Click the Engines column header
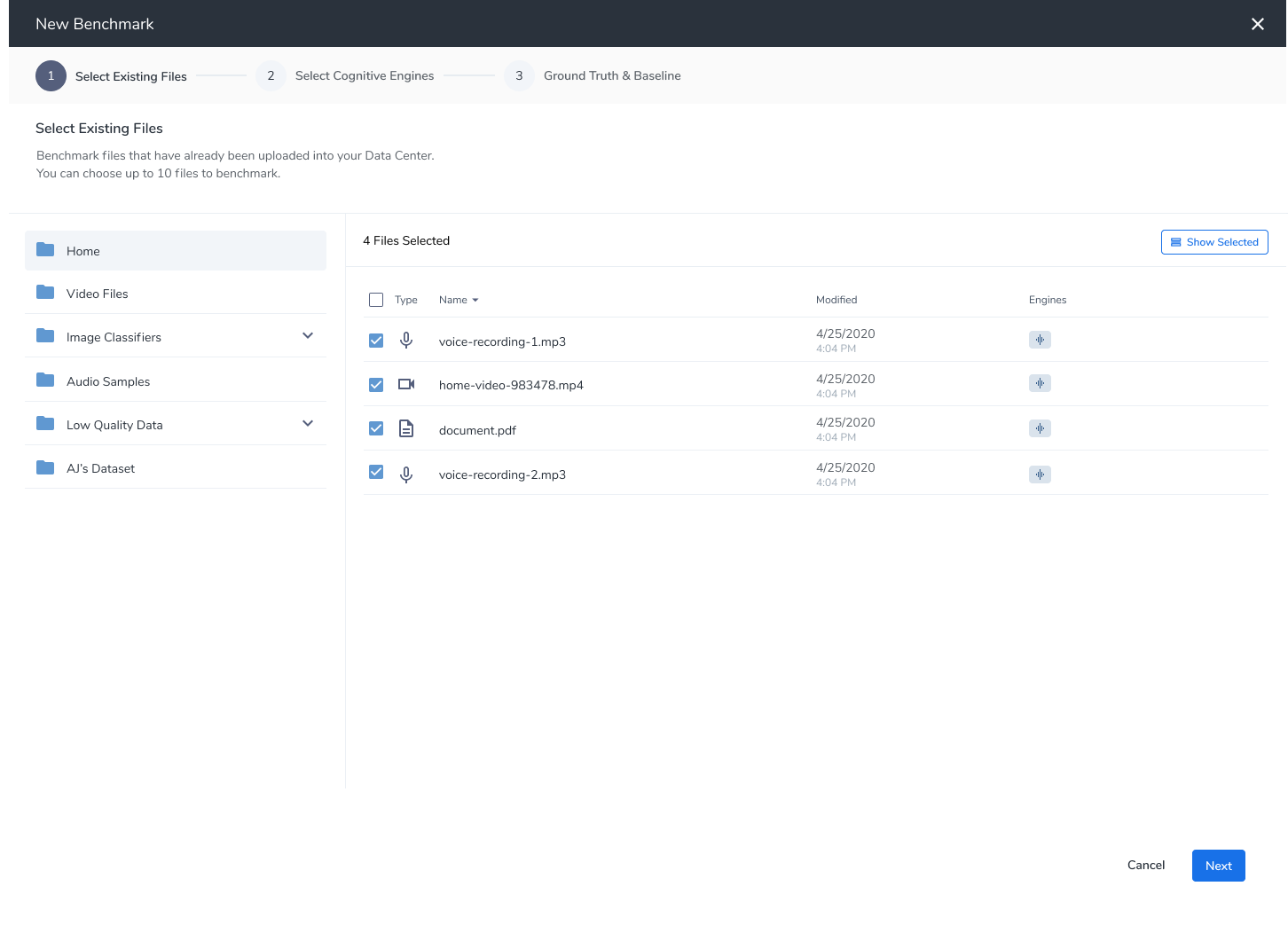1288x941 pixels. click(x=1048, y=300)
